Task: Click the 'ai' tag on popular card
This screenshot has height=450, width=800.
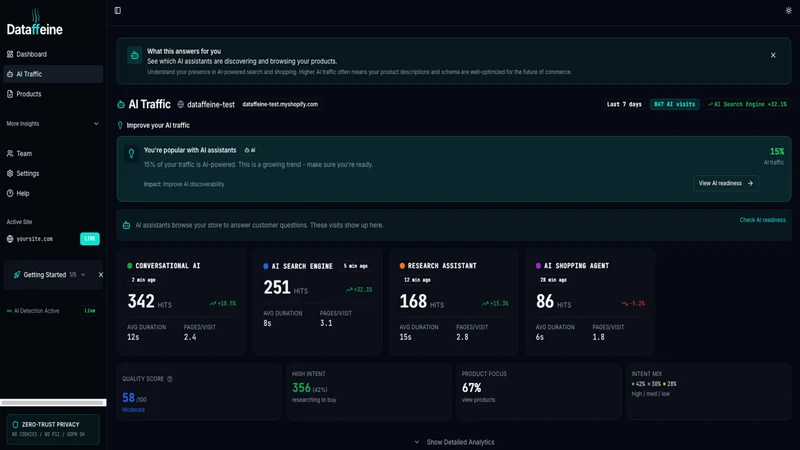Action: point(250,150)
